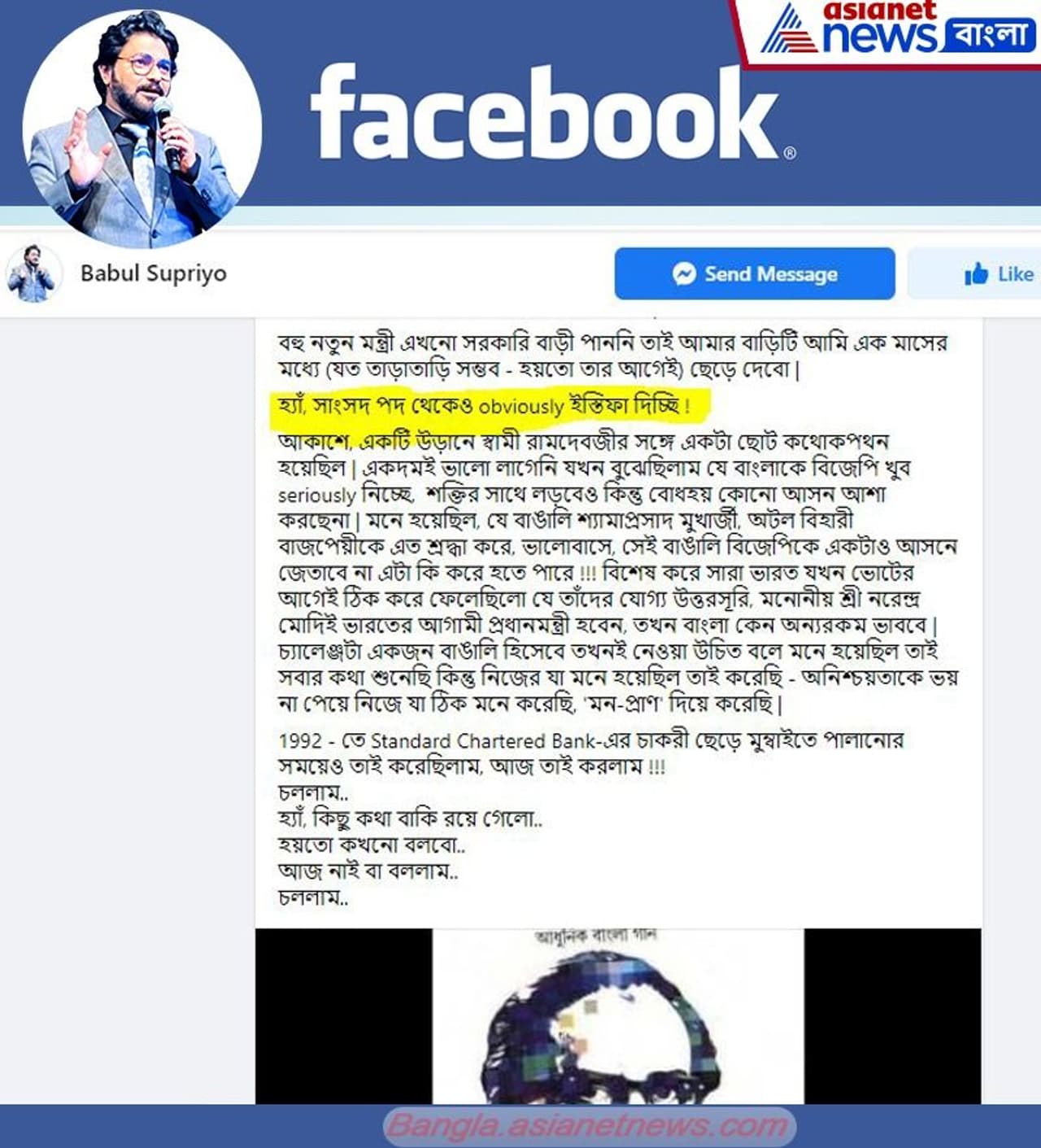This screenshot has width=1041, height=1148.
Task: Click the Standard Chartered Bank text line
Action: [x=590, y=740]
